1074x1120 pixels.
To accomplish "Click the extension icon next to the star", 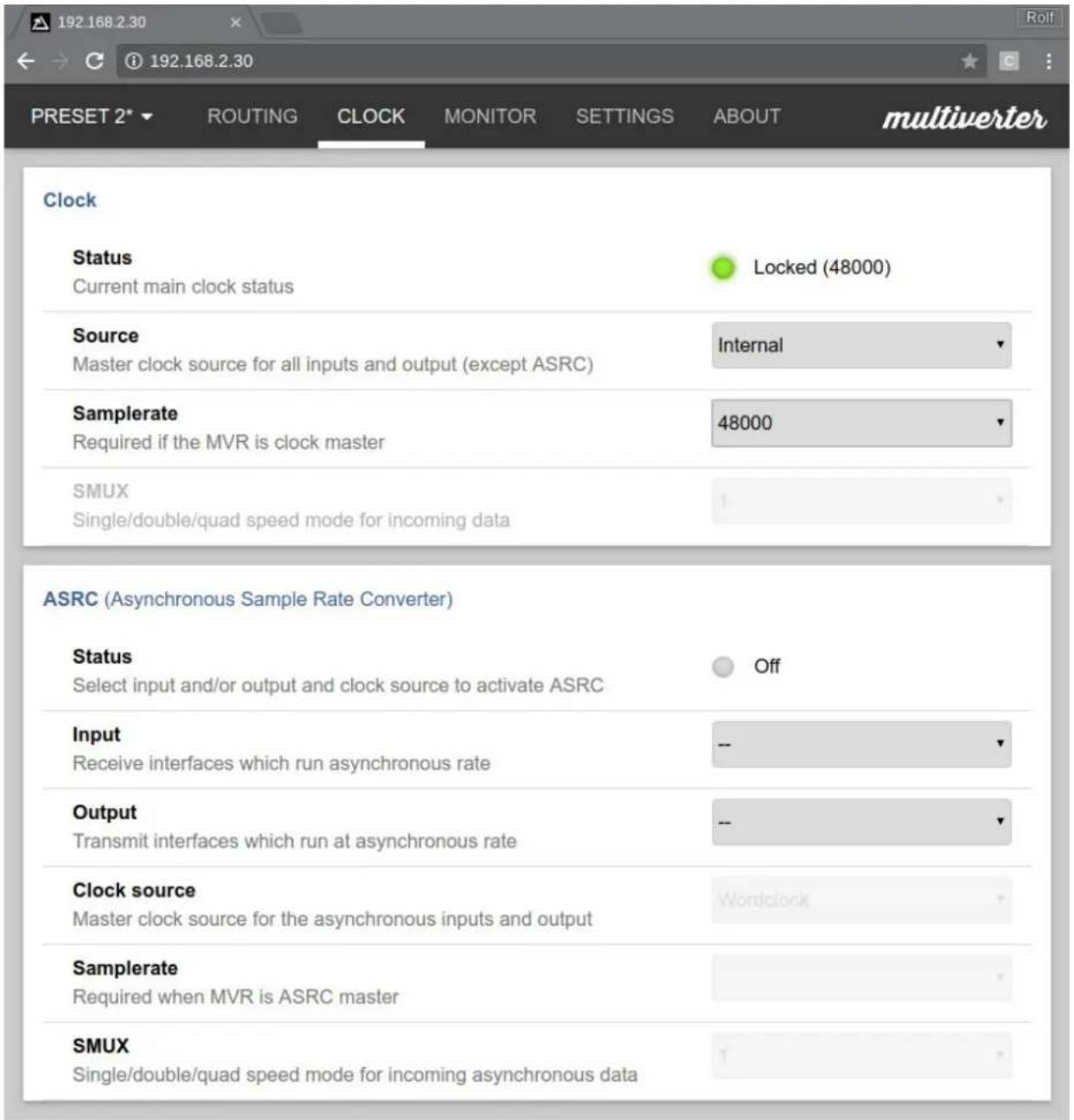I will click(1008, 61).
